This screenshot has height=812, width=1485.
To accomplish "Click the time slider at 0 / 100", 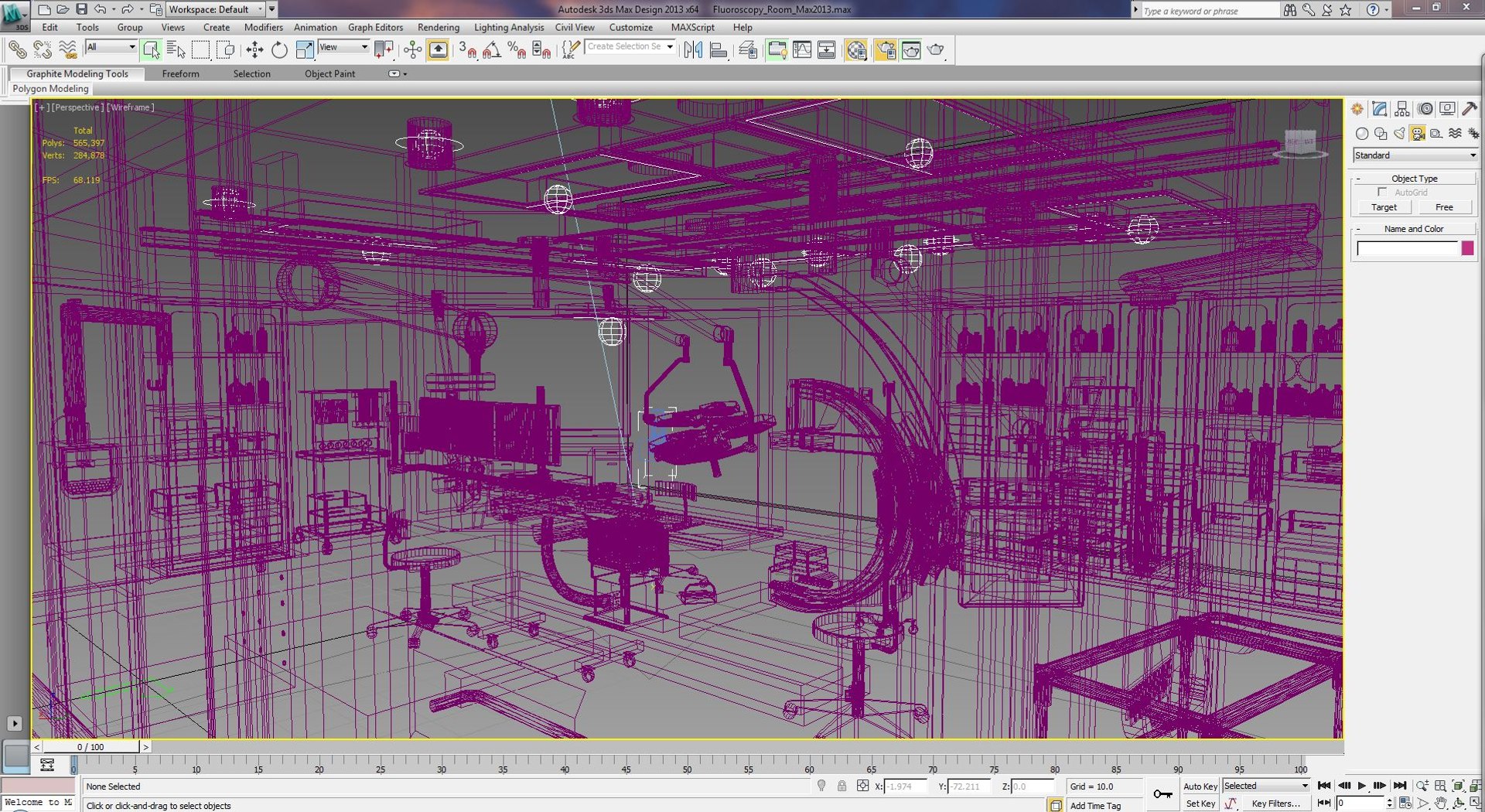I will 91,747.
